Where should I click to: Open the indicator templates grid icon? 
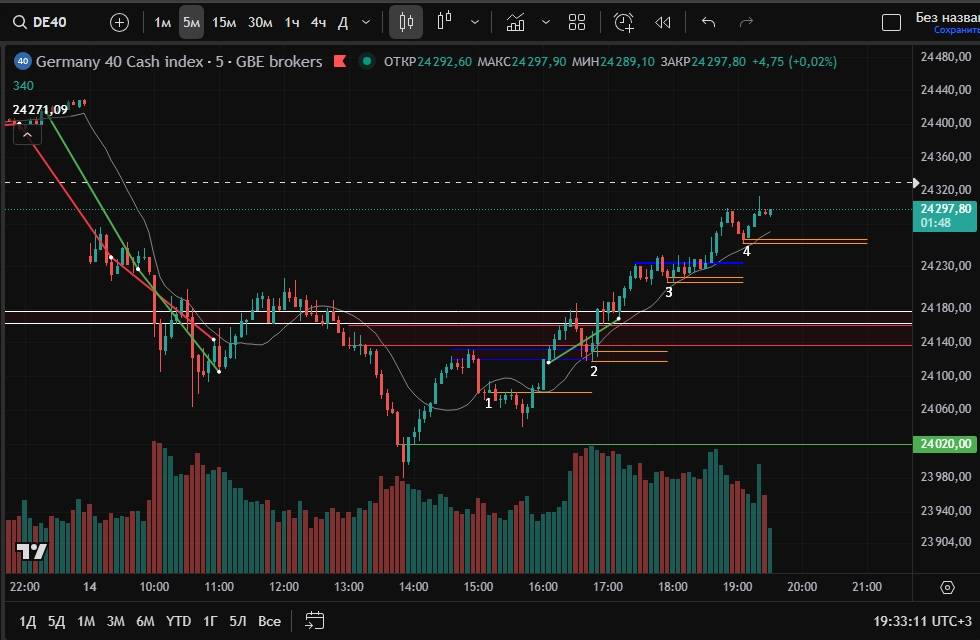pos(577,22)
